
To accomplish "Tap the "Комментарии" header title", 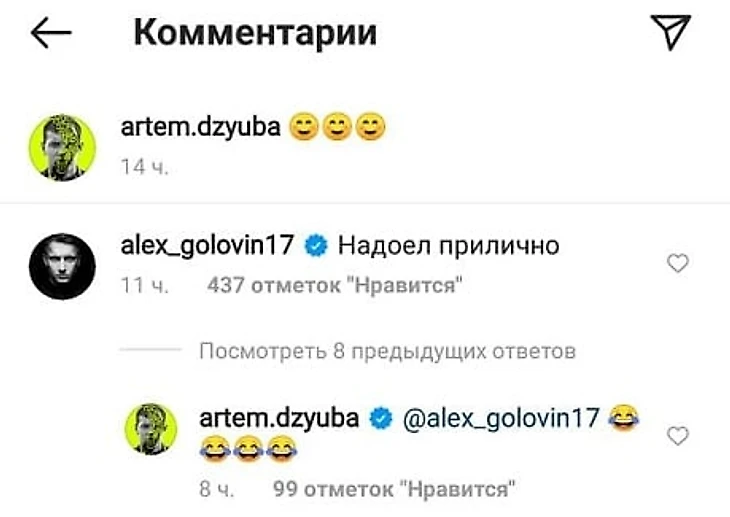I will (255, 33).
